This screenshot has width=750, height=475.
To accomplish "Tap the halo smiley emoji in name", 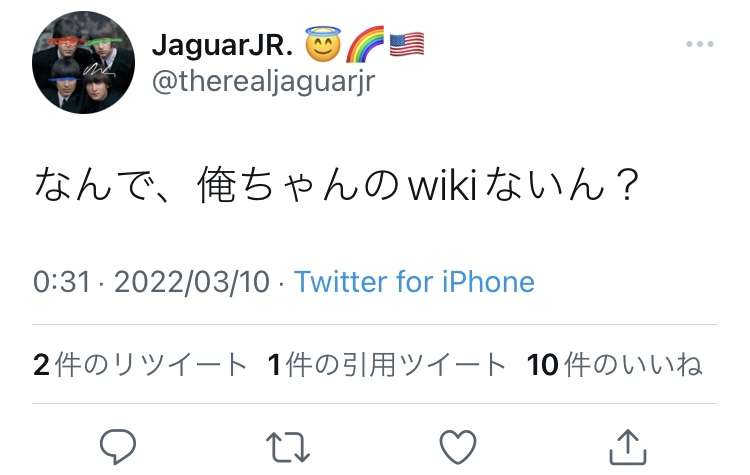I will pyautogui.click(x=323, y=44).
